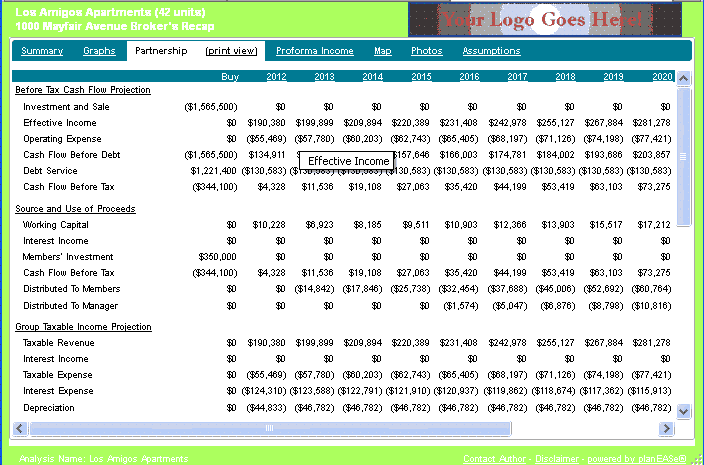Switch to the Graphs tab

coord(99,51)
